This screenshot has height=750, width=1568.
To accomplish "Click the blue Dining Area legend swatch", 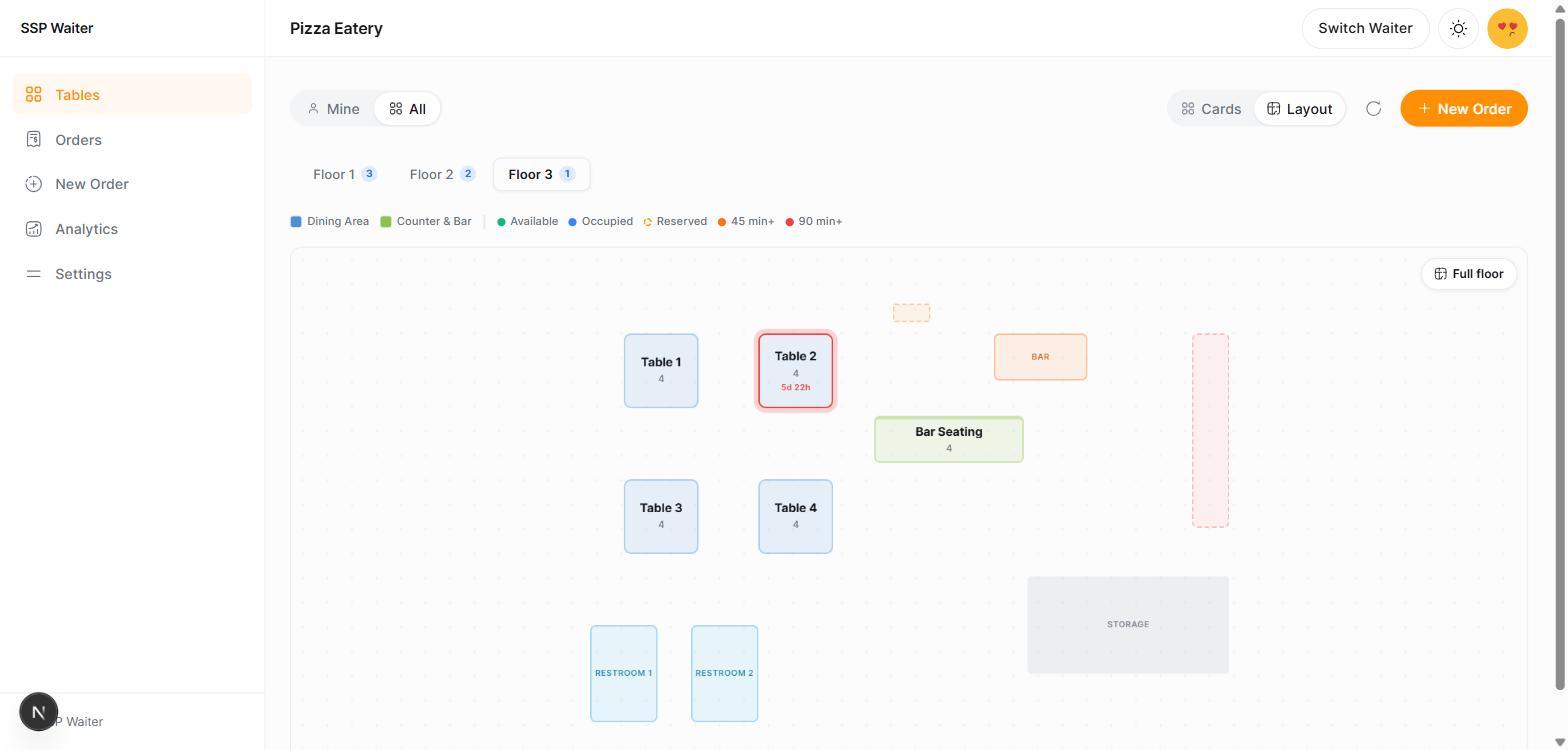I will point(296,222).
